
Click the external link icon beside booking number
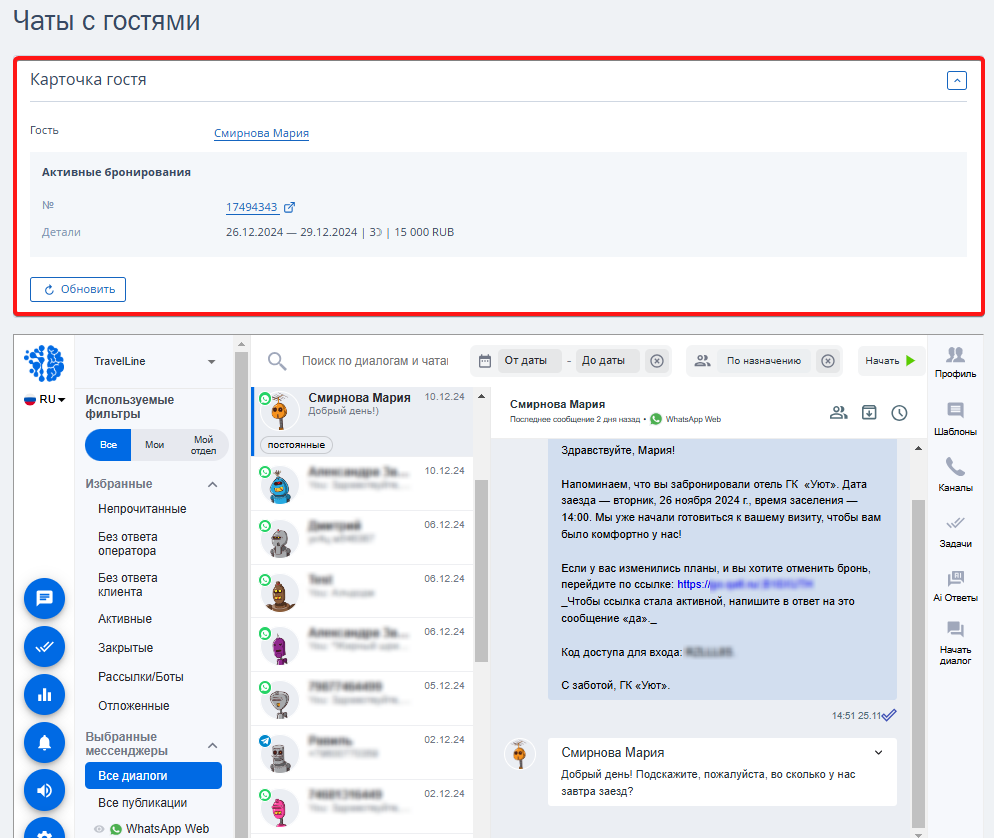(x=289, y=207)
